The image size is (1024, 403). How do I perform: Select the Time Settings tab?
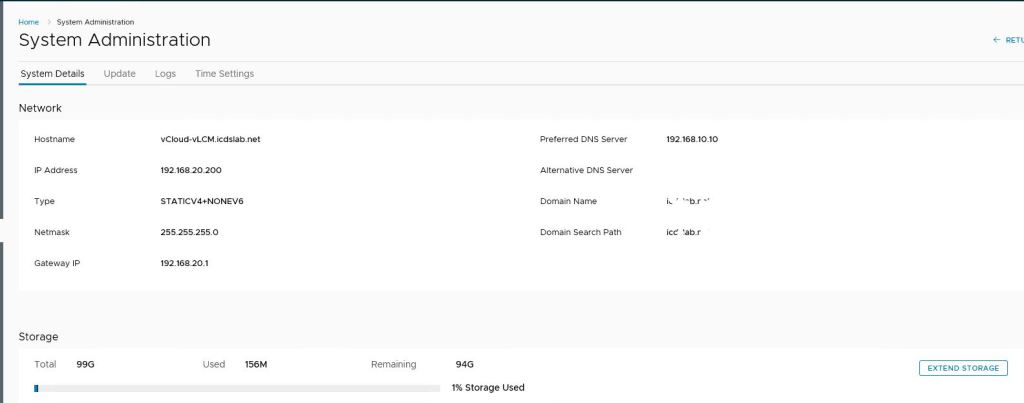coord(224,74)
